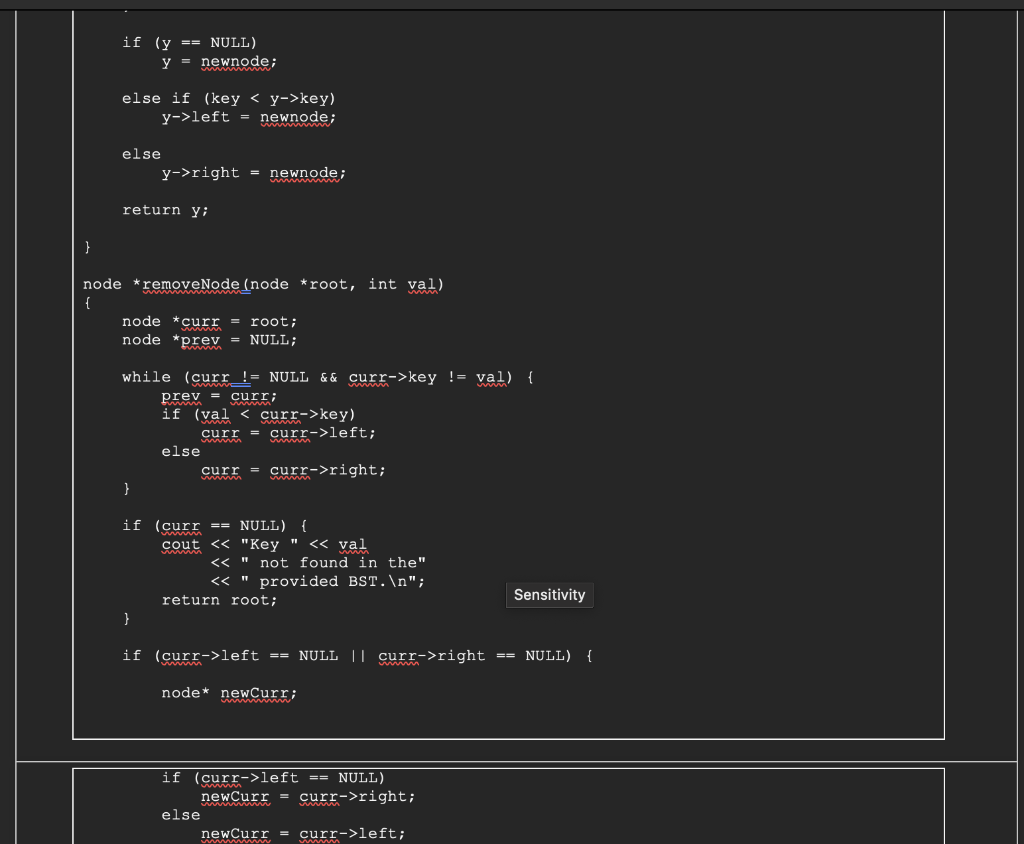Image resolution: width=1024 pixels, height=844 pixels.
Task: Select the underlined newCurr declaration
Action: pos(257,692)
